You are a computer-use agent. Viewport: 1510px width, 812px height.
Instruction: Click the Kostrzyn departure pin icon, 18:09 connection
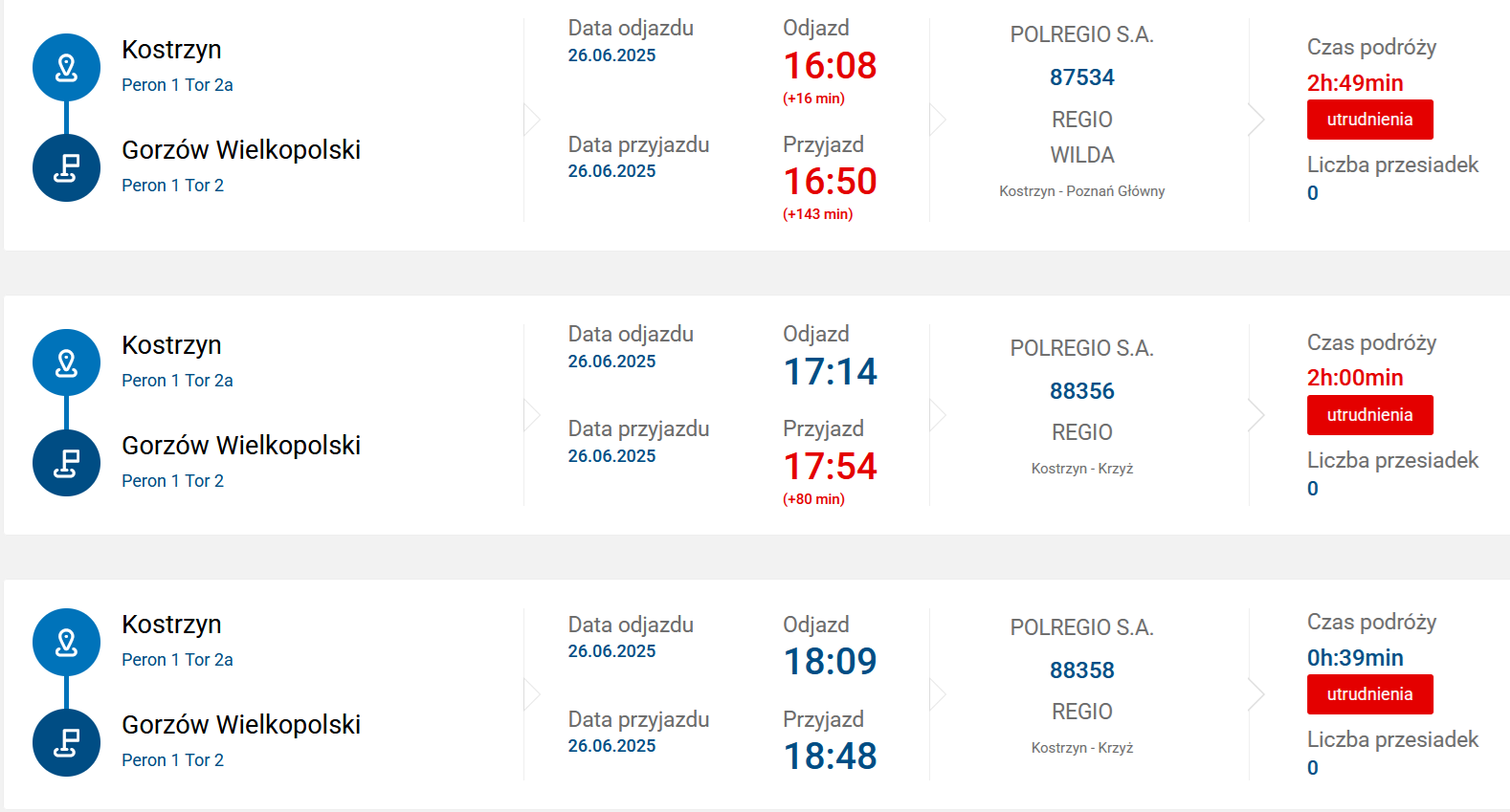tap(66, 643)
